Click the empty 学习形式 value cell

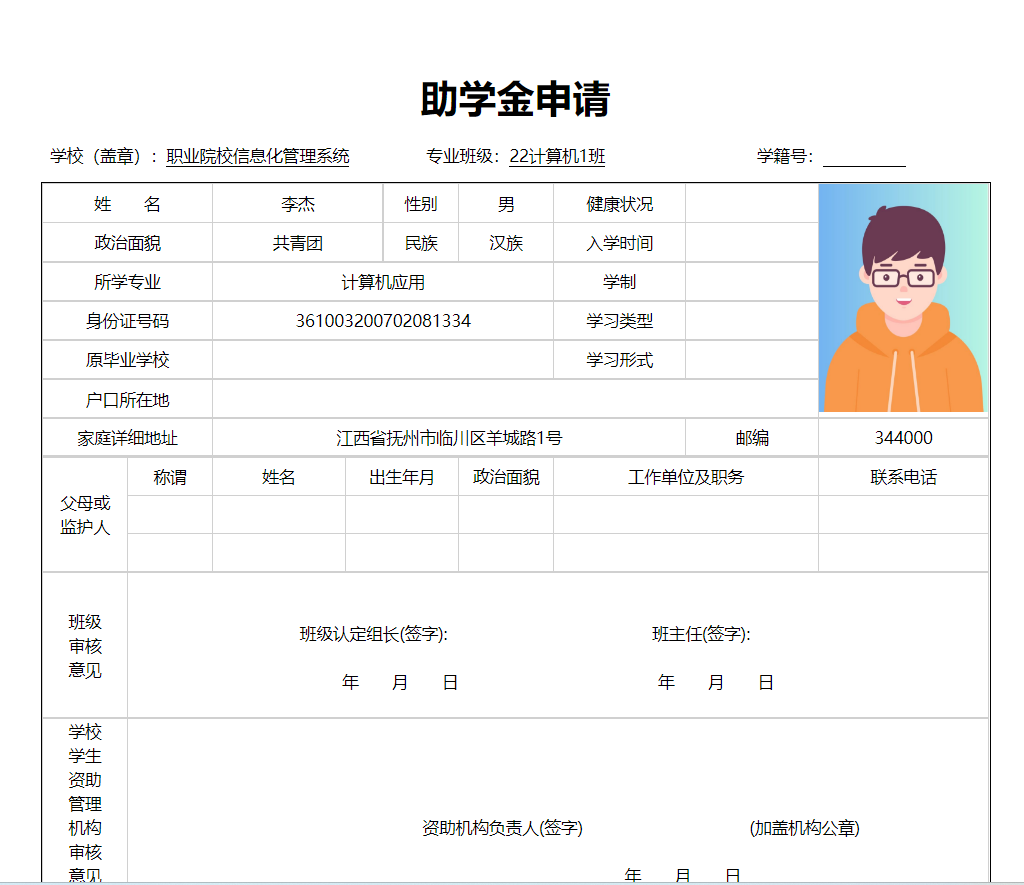[752, 360]
